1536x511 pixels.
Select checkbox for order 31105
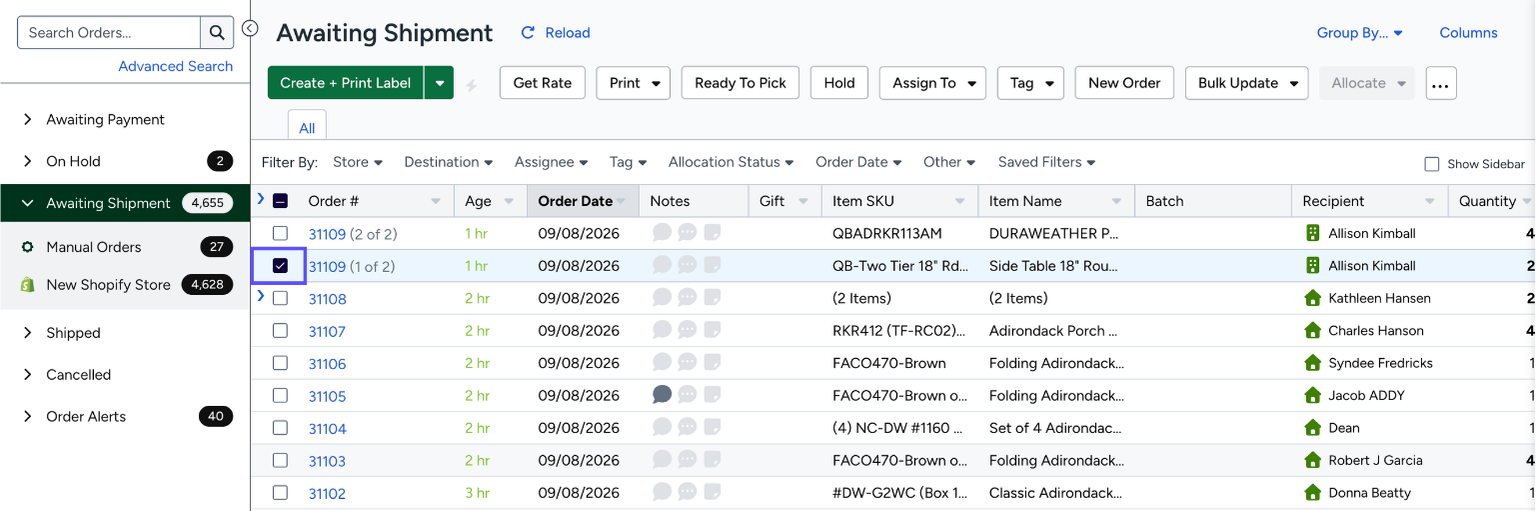280,395
